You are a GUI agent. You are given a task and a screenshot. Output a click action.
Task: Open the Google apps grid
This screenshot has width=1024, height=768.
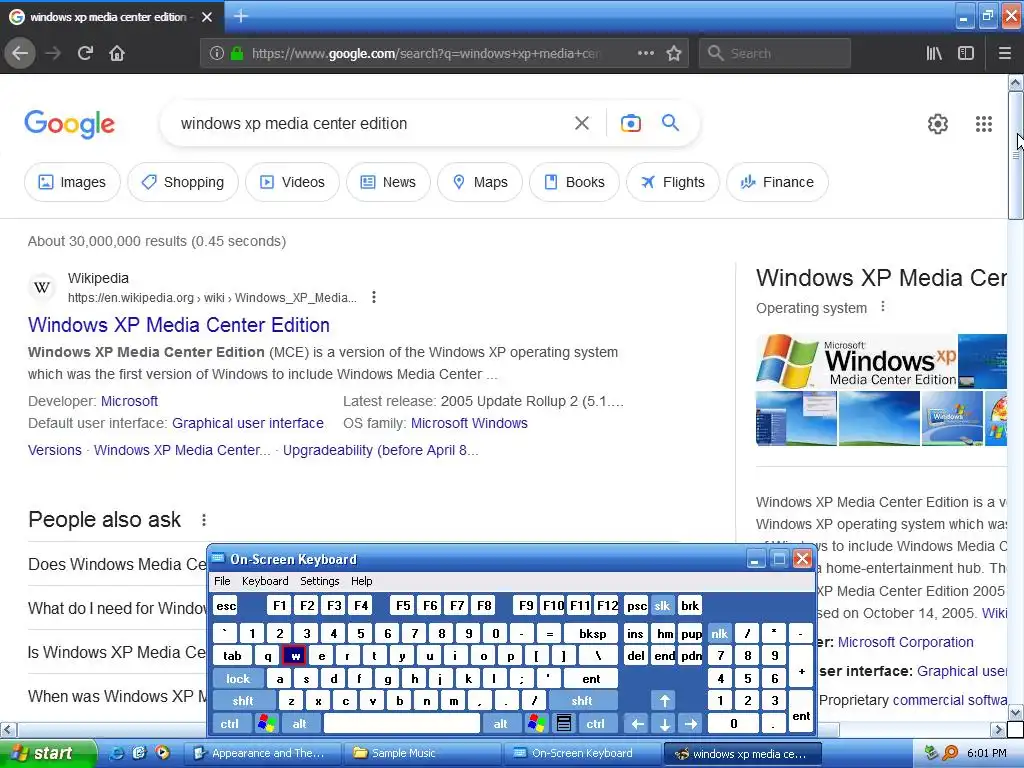pos(984,123)
